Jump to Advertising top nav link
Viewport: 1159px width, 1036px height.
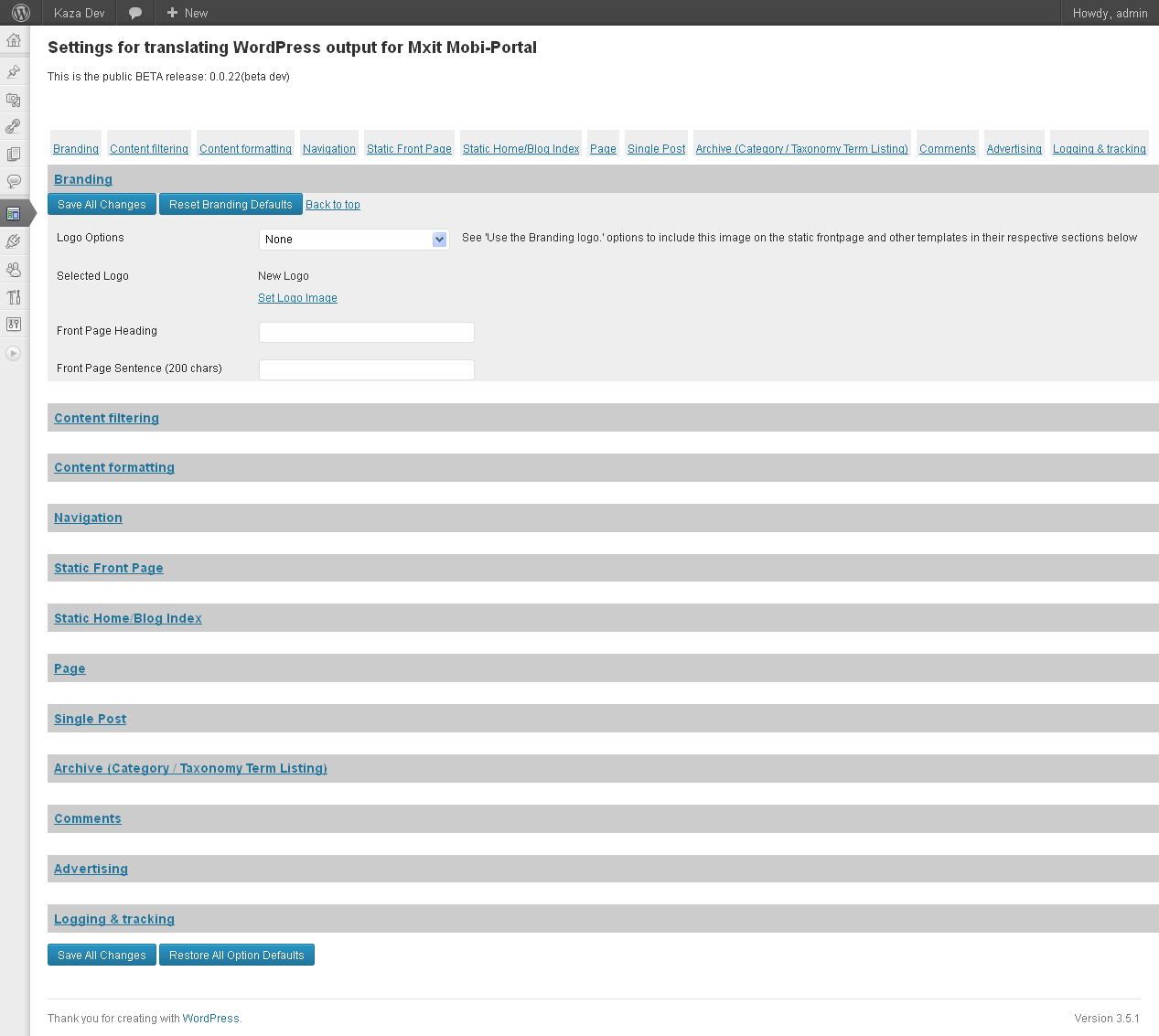coord(1014,149)
